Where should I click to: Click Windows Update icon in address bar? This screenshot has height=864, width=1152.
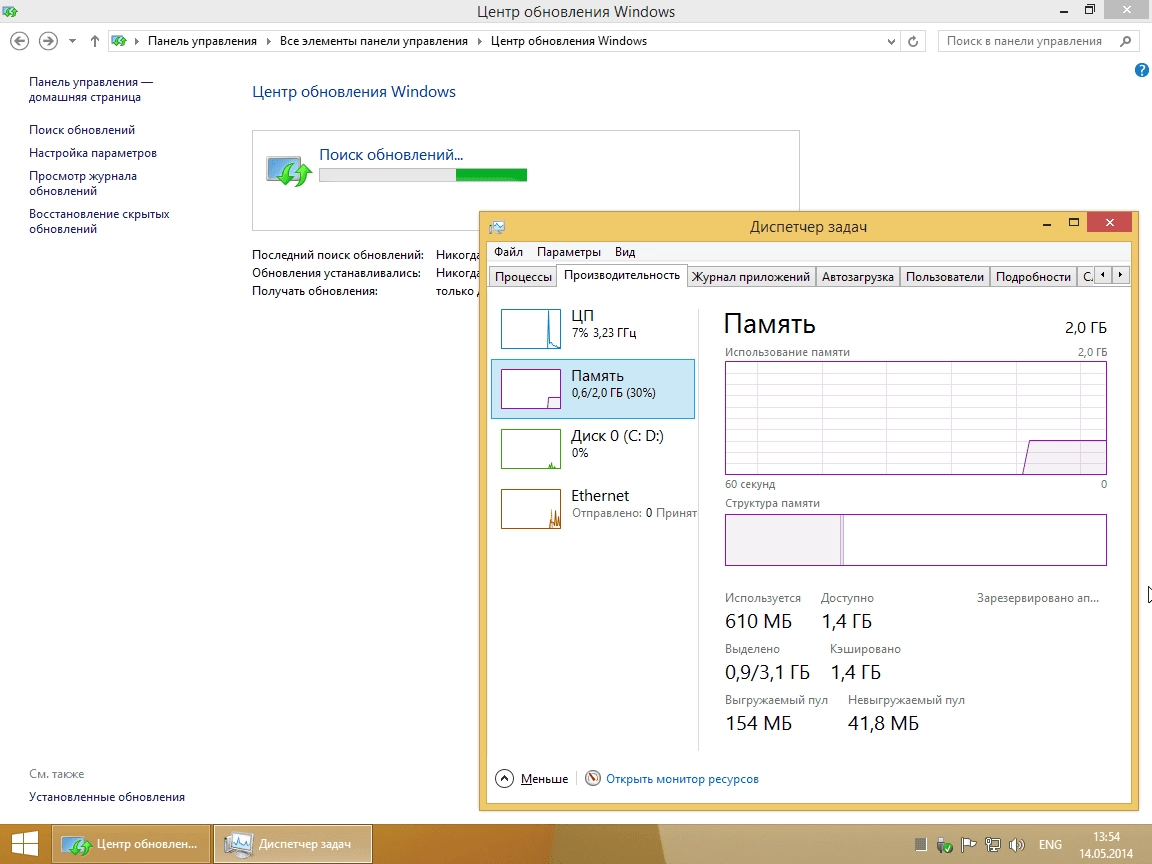coord(119,41)
